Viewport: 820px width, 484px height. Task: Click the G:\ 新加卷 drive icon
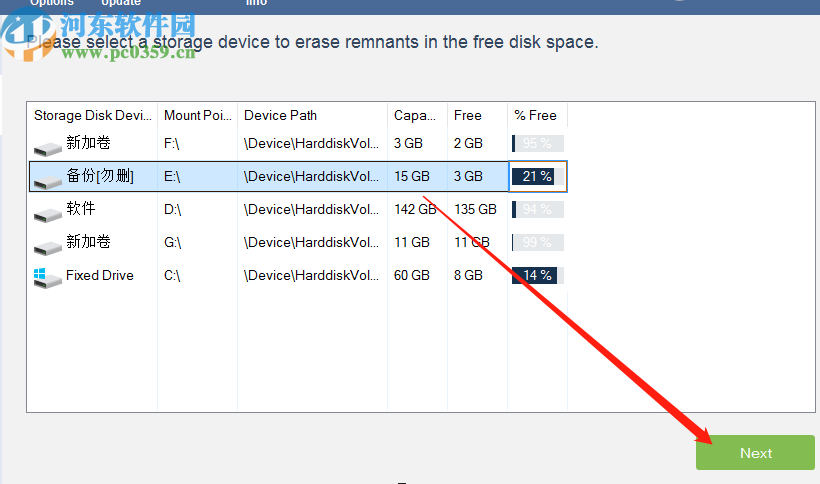(x=48, y=247)
